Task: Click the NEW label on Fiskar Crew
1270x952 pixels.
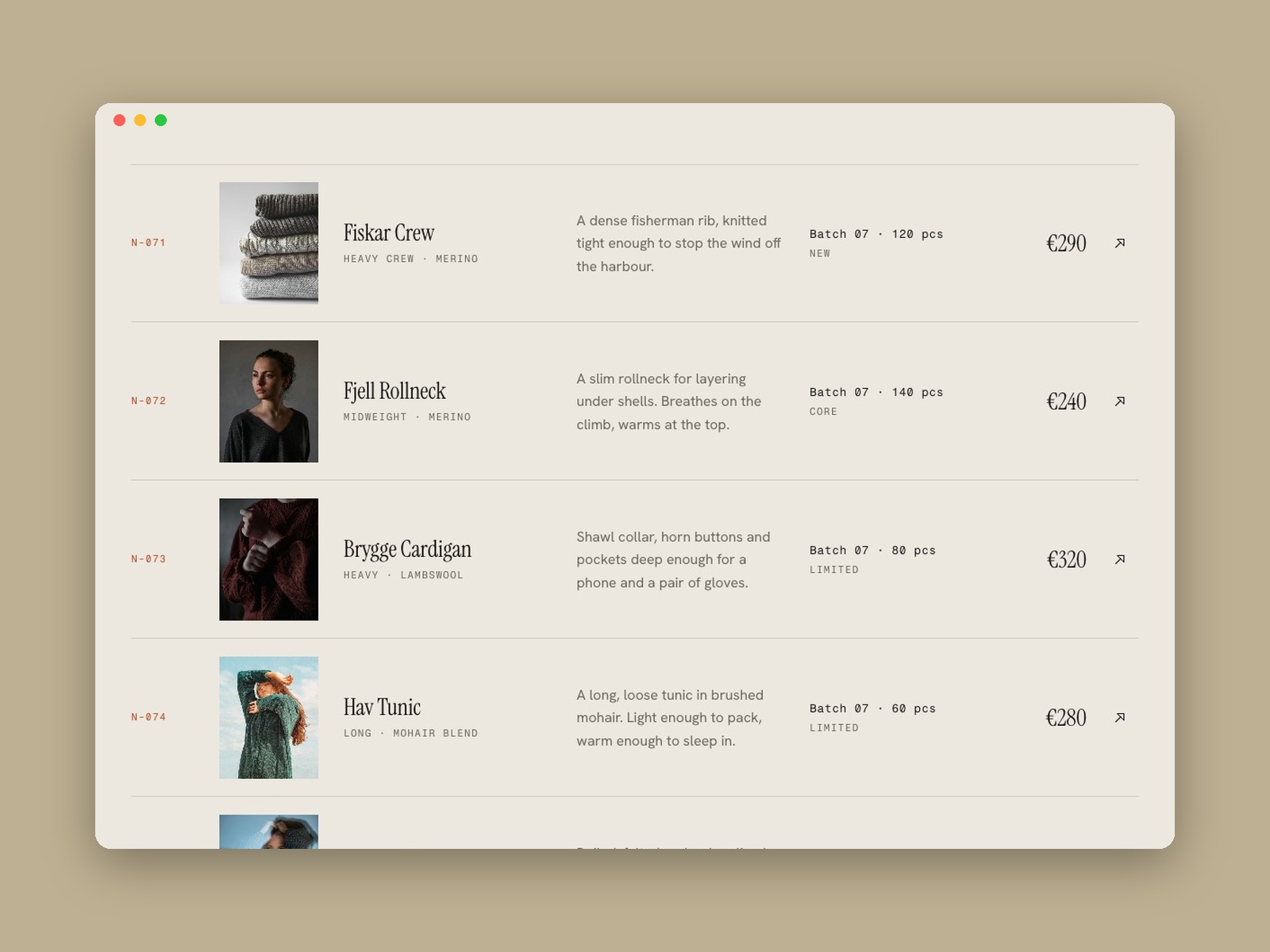Action: point(820,254)
